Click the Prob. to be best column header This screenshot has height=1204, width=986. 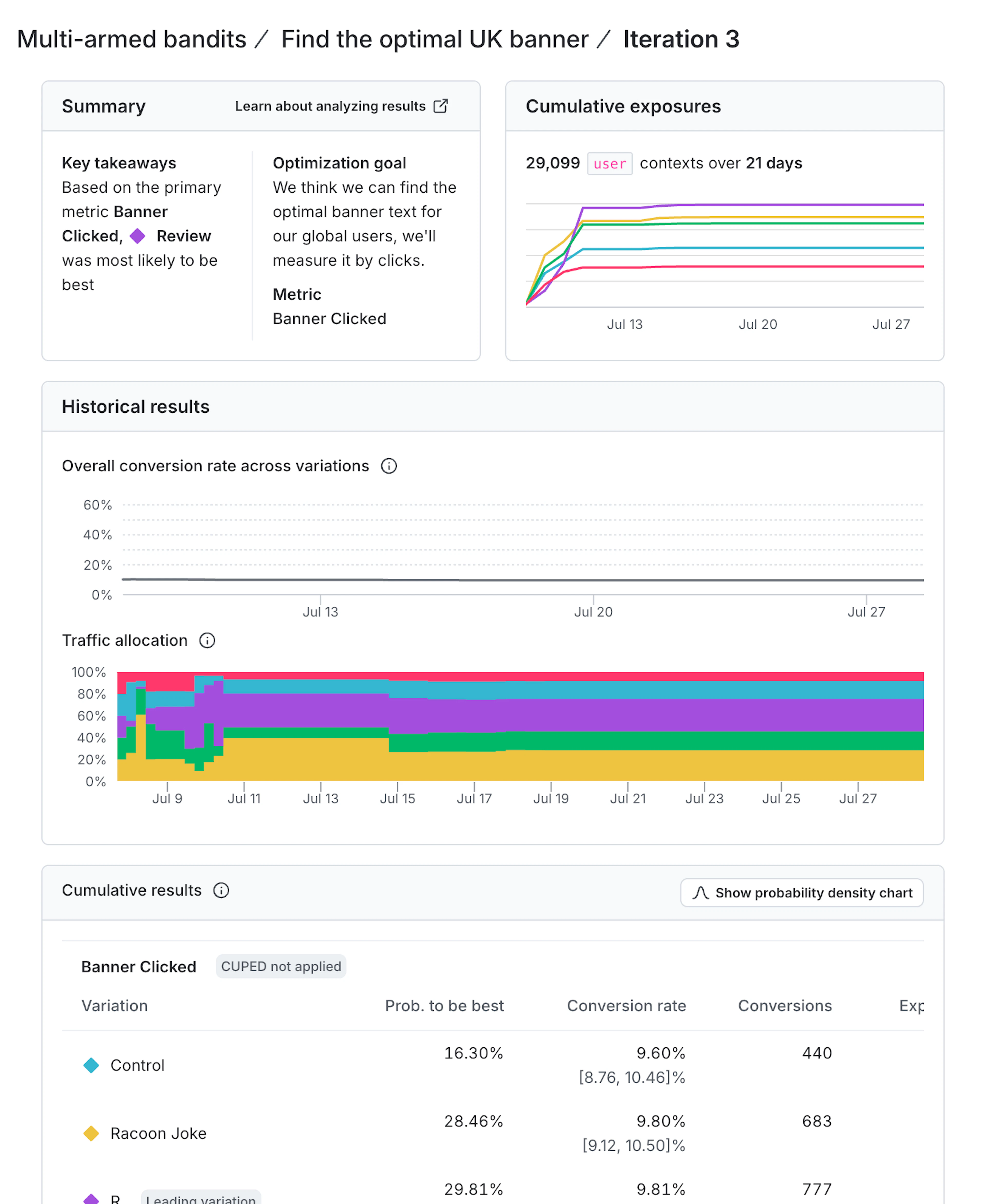pyautogui.click(x=445, y=1006)
